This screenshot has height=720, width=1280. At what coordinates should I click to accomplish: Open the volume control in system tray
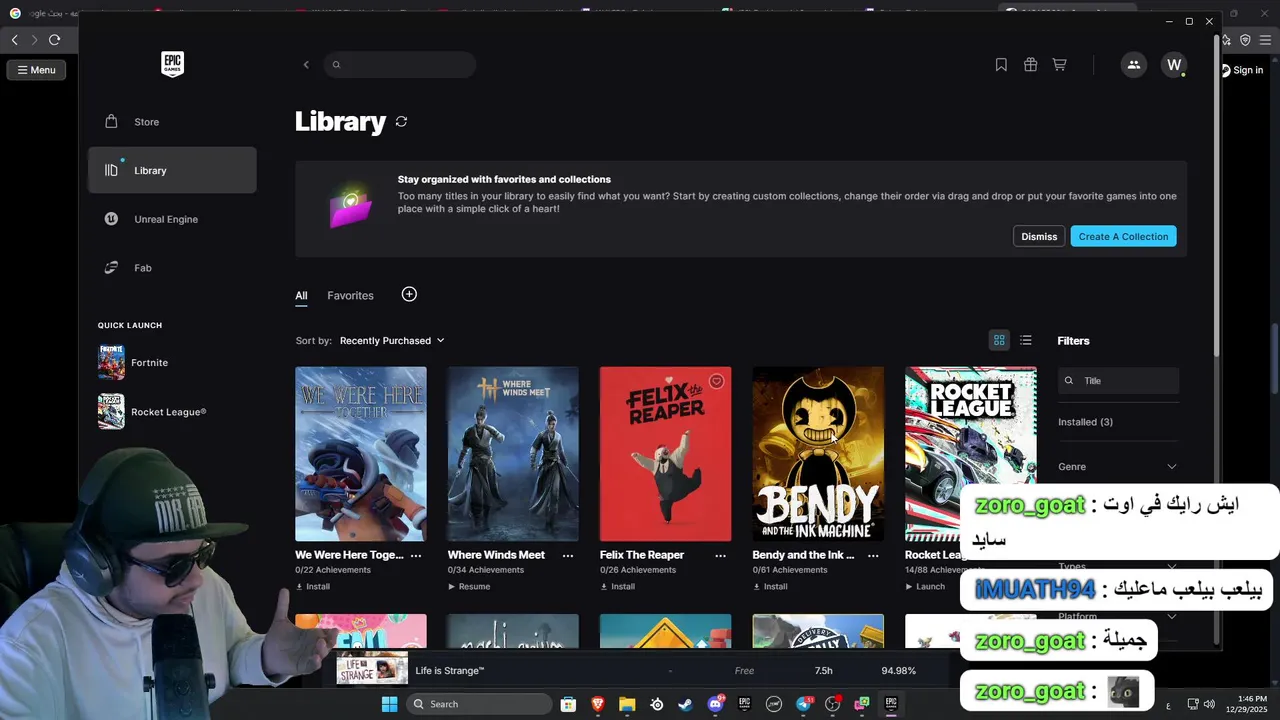click(x=1209, y=704)
